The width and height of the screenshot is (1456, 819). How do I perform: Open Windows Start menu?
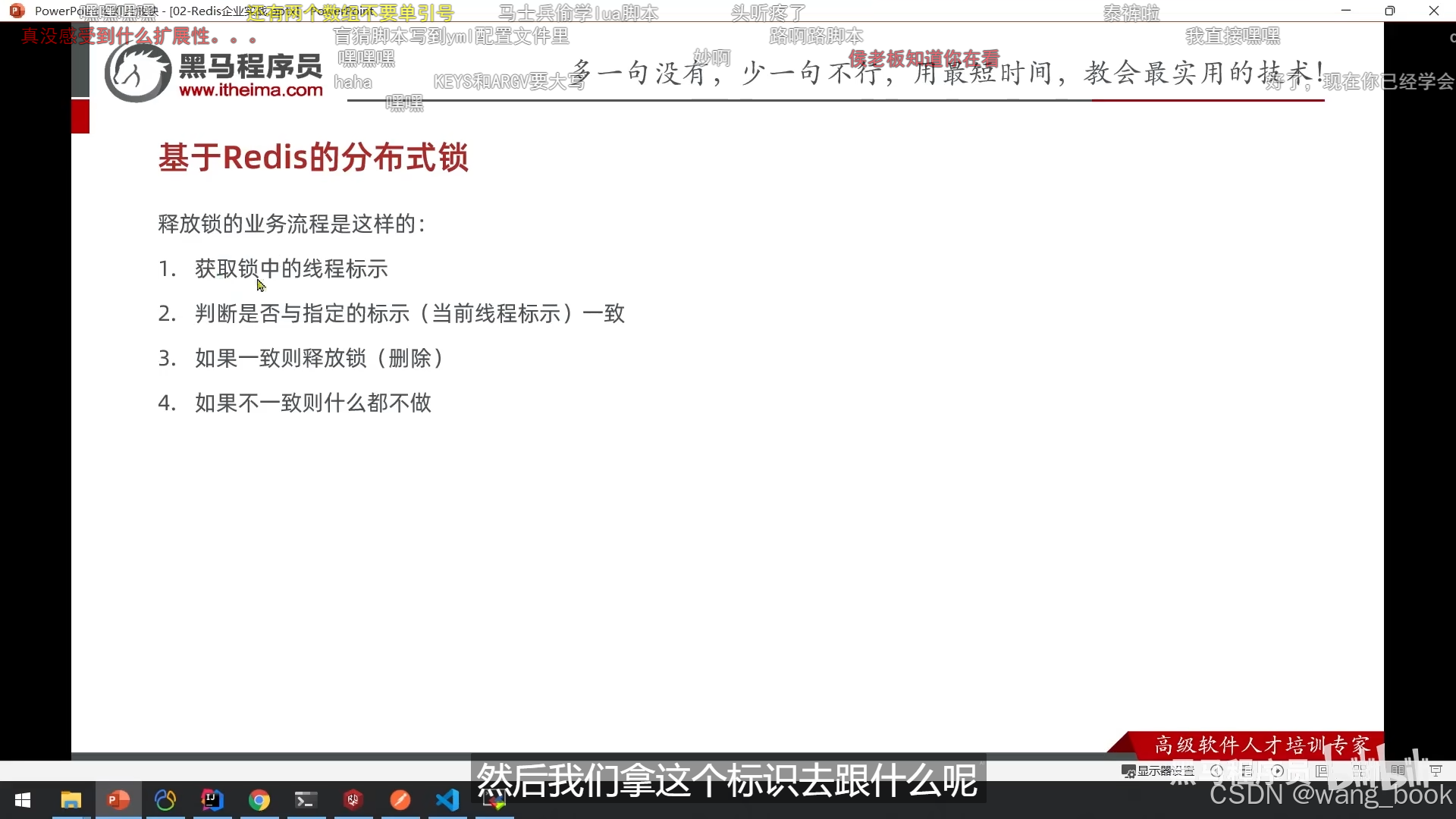point(23,800)
